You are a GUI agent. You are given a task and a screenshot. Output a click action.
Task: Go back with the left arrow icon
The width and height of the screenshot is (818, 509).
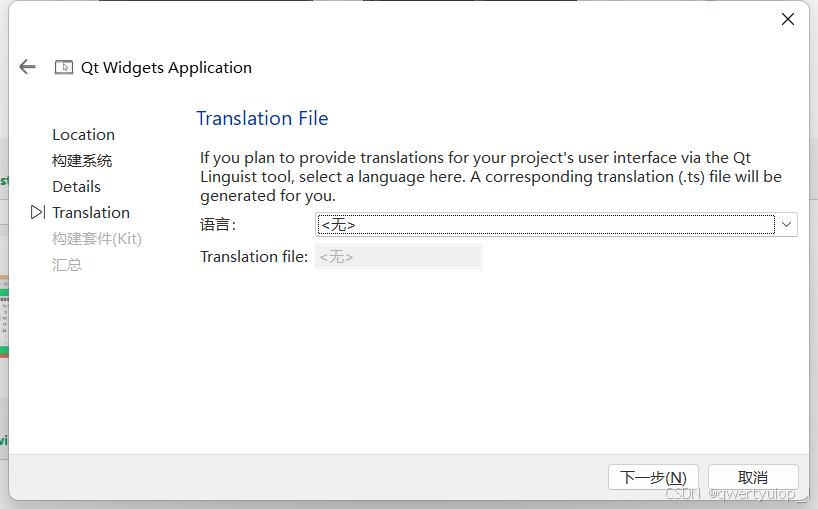[x=27, y=67]
